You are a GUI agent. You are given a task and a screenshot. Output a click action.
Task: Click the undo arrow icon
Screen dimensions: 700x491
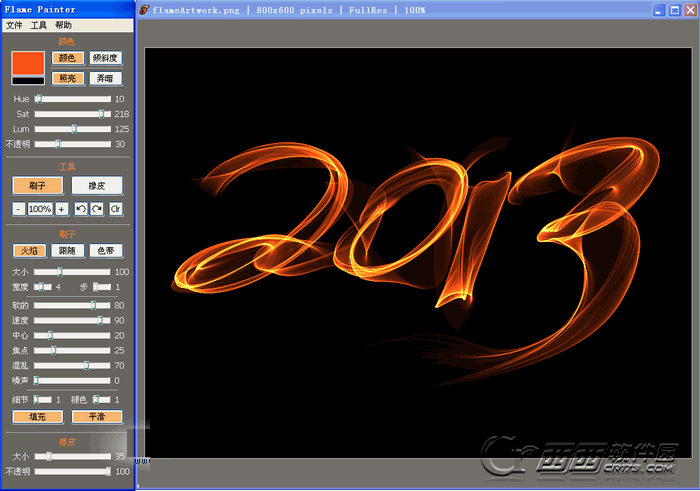pos(81,209)
